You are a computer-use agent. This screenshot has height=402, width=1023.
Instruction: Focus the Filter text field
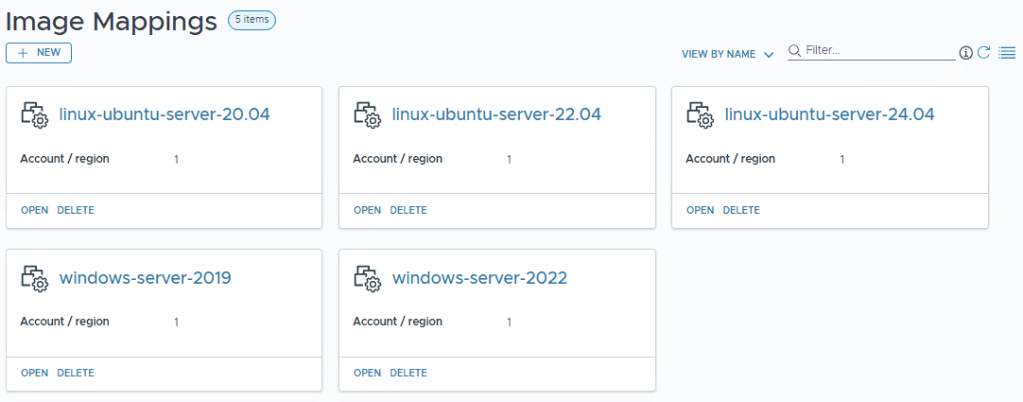tap(878, 50)
